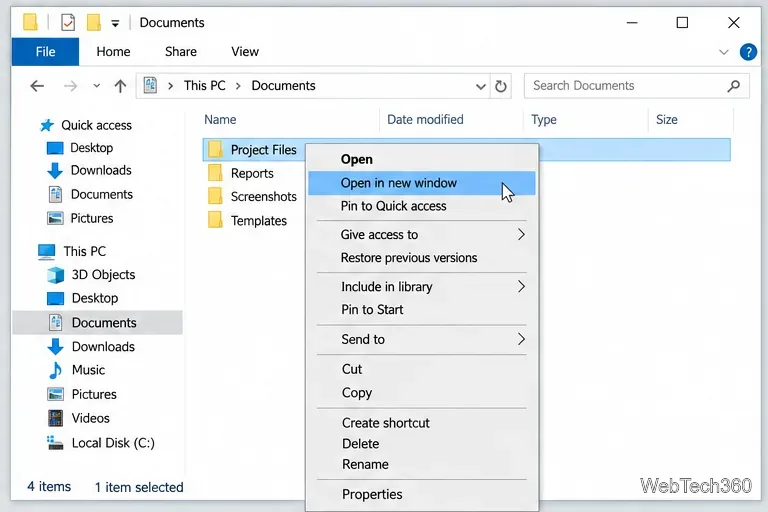
Task: Choose Cut in the context menu
Action: coord(422,369)
